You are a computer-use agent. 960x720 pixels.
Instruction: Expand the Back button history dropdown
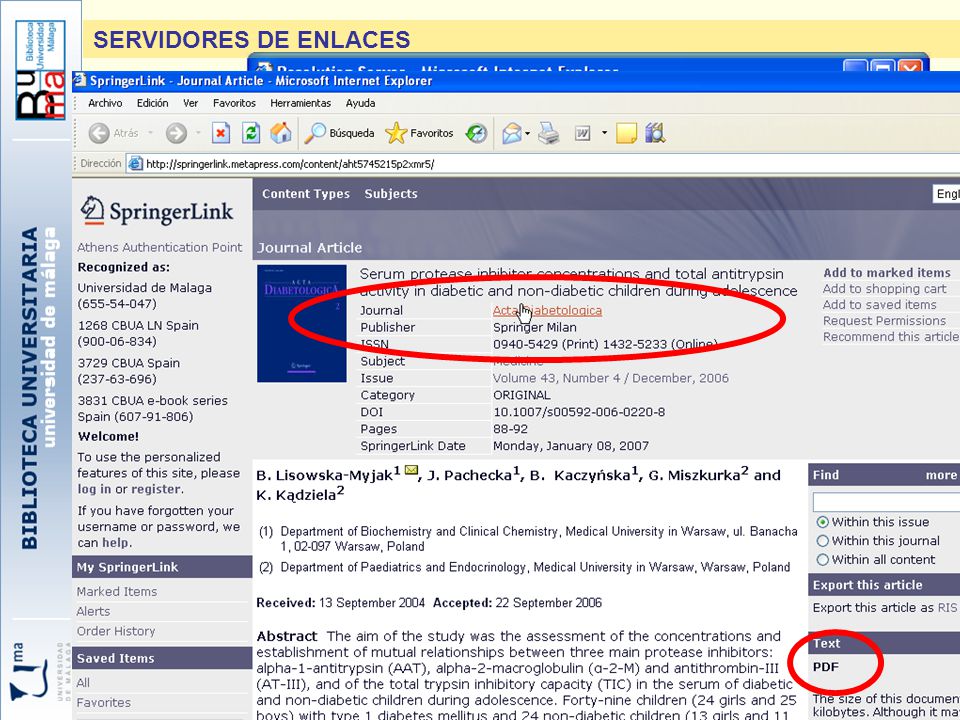tap(151, 133)
